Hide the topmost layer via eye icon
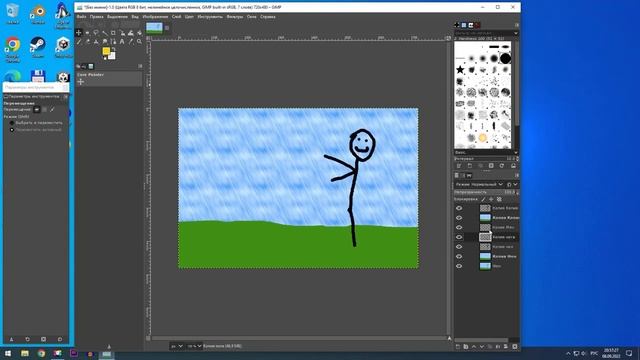This screenshot has width=640, height=360. [x=459, y=208]
